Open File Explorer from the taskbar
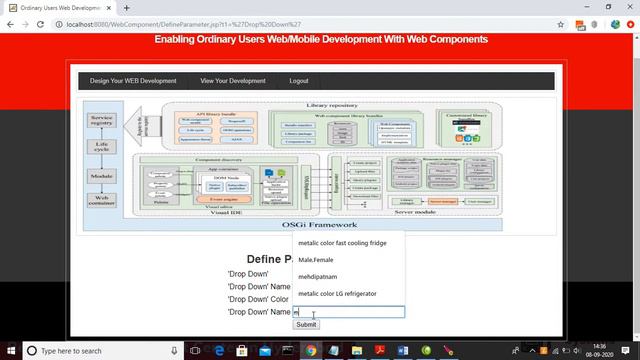 click(x=357, y=351)
